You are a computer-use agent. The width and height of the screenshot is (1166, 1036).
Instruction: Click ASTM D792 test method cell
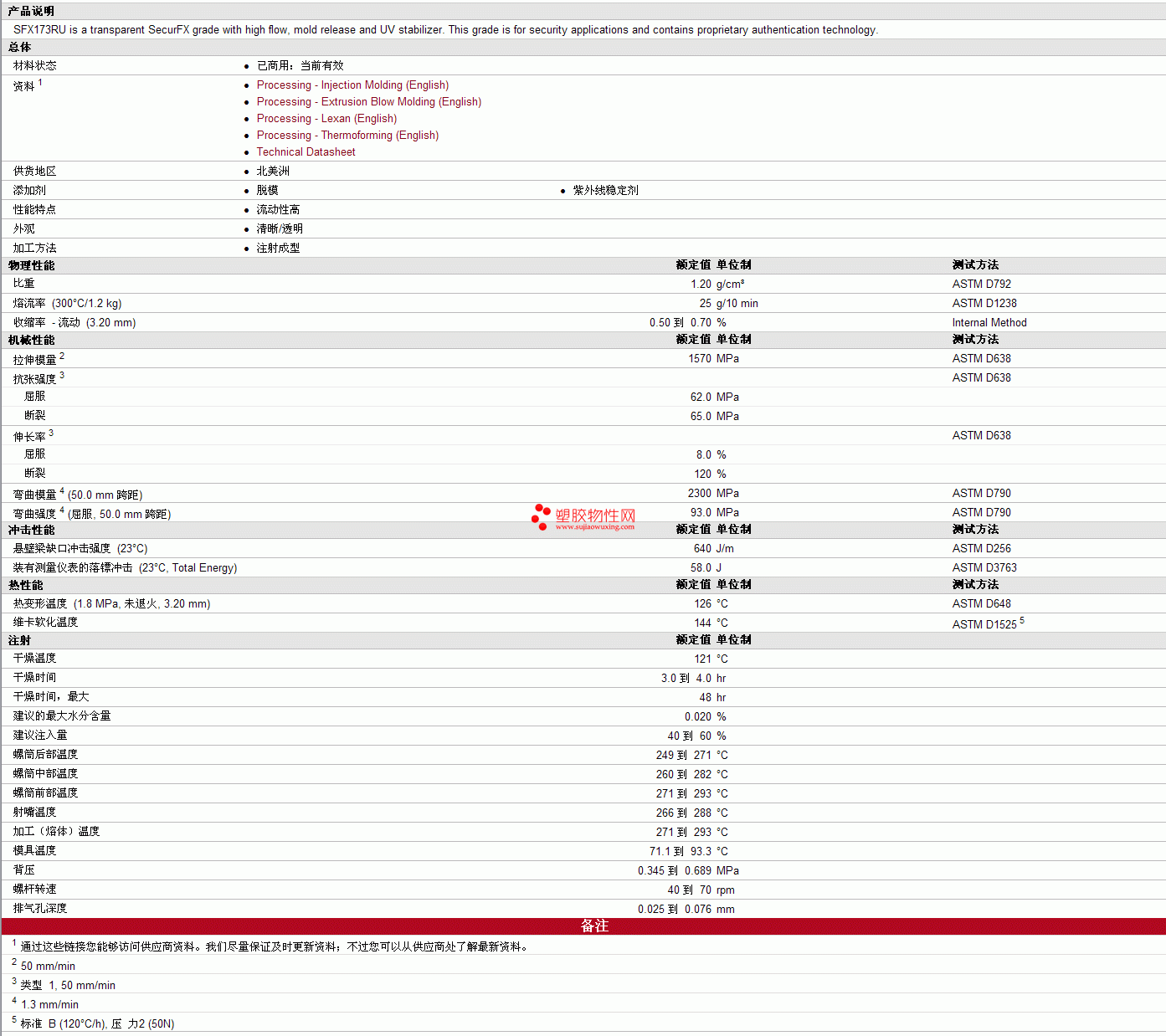(981, 285)
